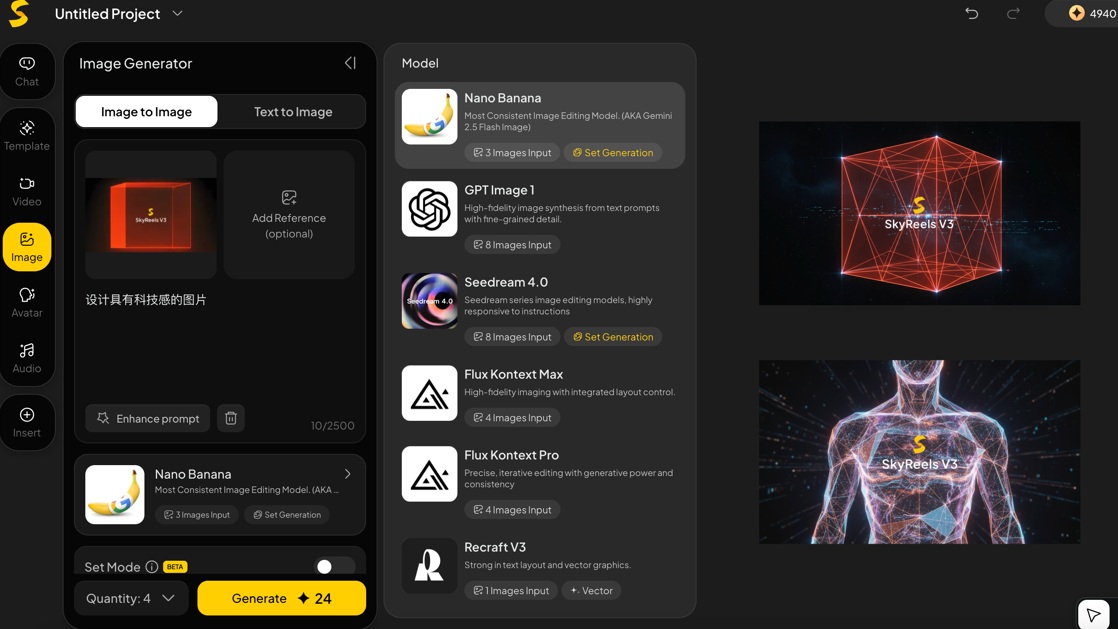Click the Generate button
The image size is (1118, 629).
(x=281, y=597)
